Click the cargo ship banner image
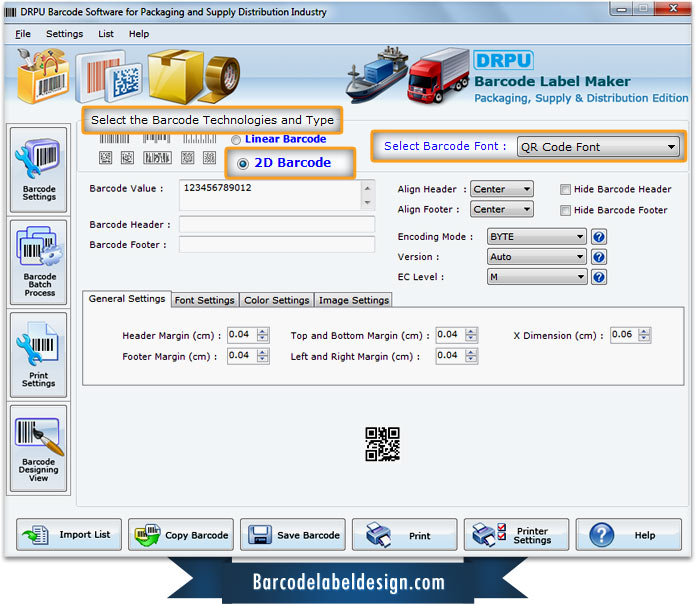696x604 pixels. [x=377, y=73]
